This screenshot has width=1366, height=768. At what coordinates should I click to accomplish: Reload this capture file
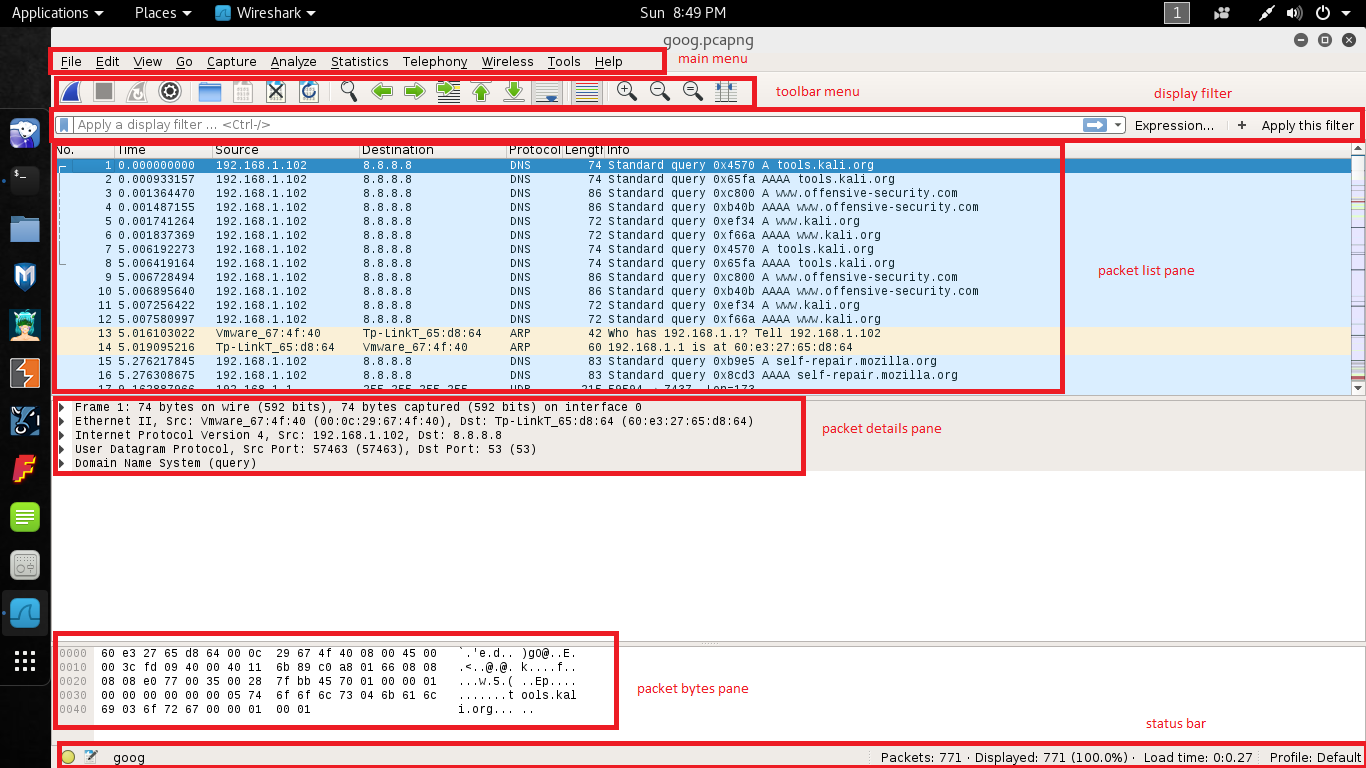click(309, 91)
